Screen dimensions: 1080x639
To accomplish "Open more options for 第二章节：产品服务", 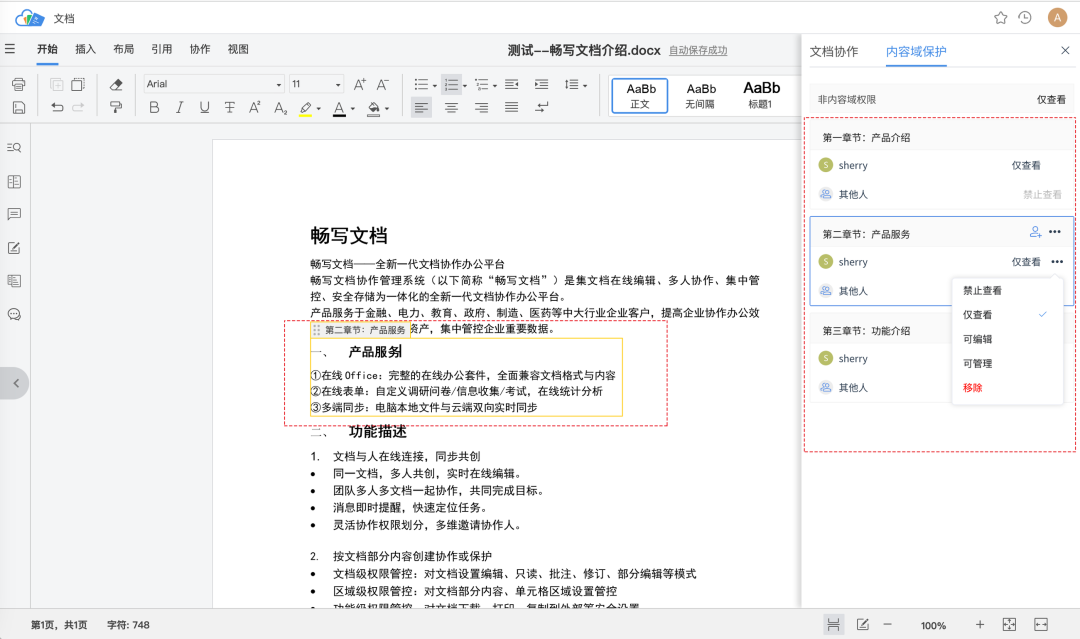I will tap(1055, 232).
